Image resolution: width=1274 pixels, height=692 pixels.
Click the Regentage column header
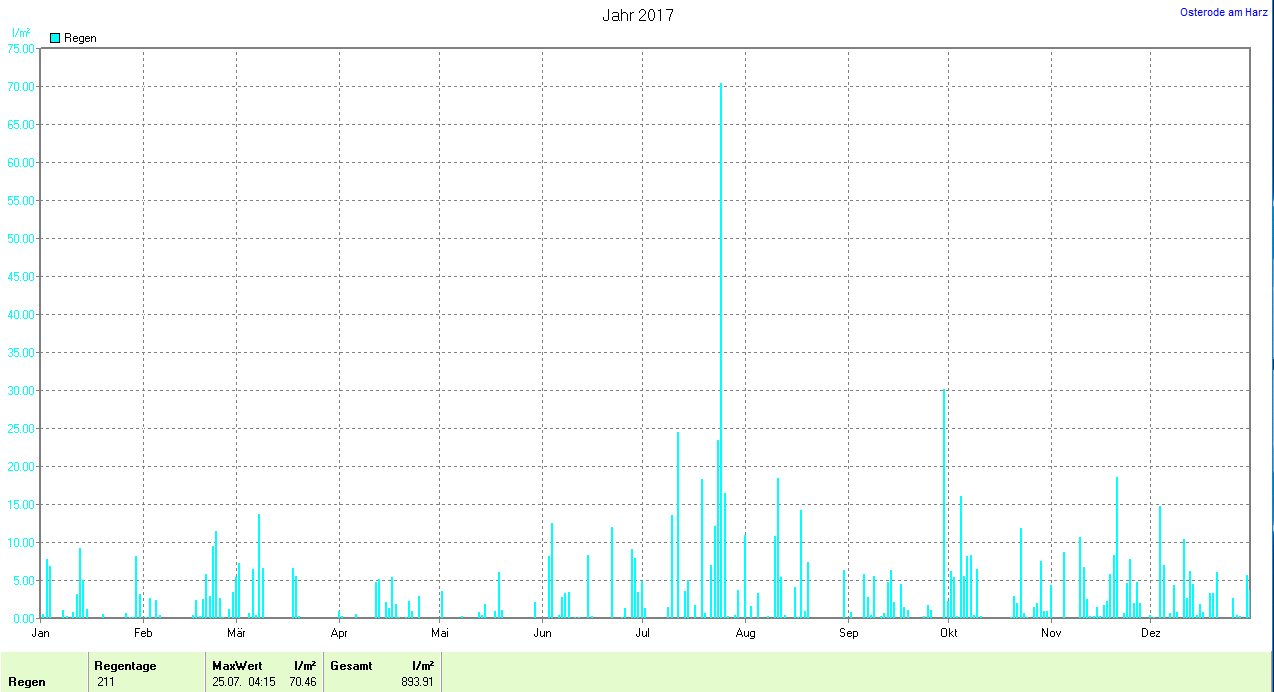pyautogui.click(x=125, y=665)
